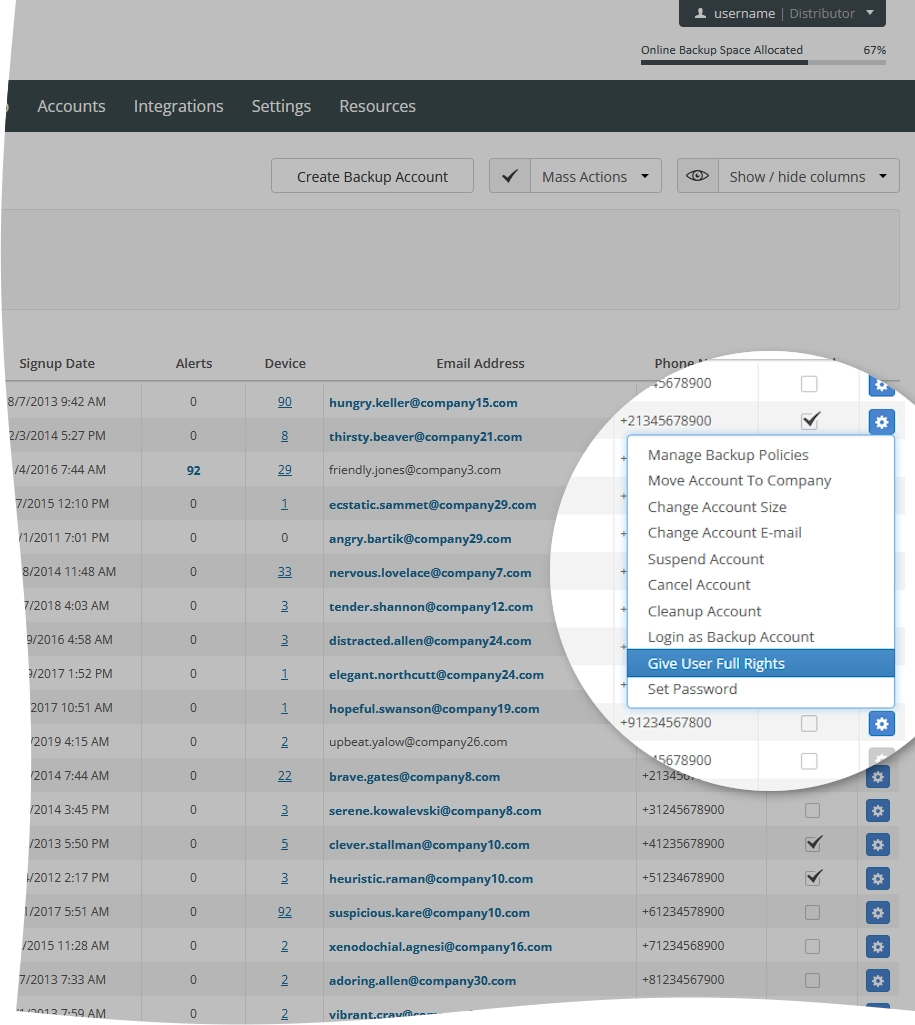Open the Integrations tab

pyautogui.click(x=178, y=106)
